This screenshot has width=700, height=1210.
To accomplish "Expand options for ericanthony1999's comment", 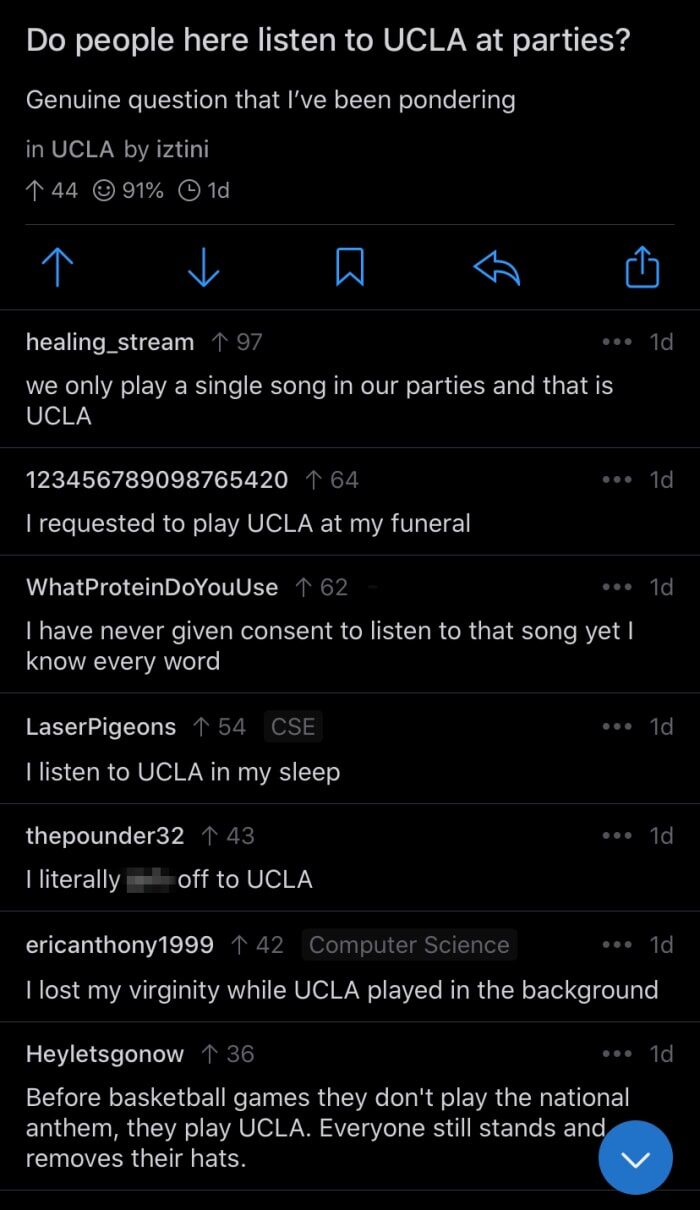I will click(x=617, y=945).
